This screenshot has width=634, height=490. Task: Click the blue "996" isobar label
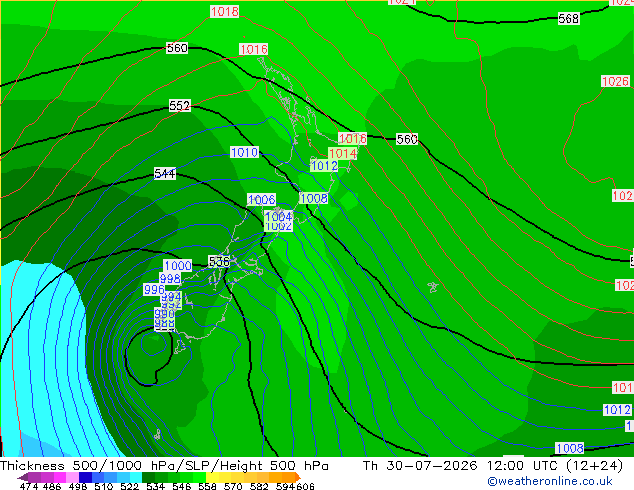[154, 289]
